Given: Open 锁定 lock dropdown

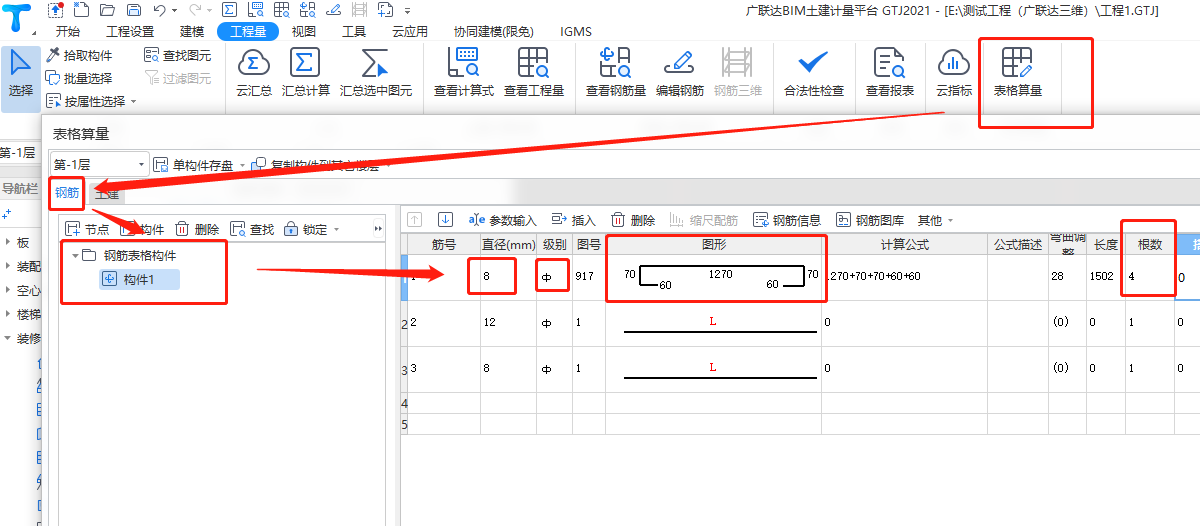Looking at the screenshot, I should (x=311, y=229).
